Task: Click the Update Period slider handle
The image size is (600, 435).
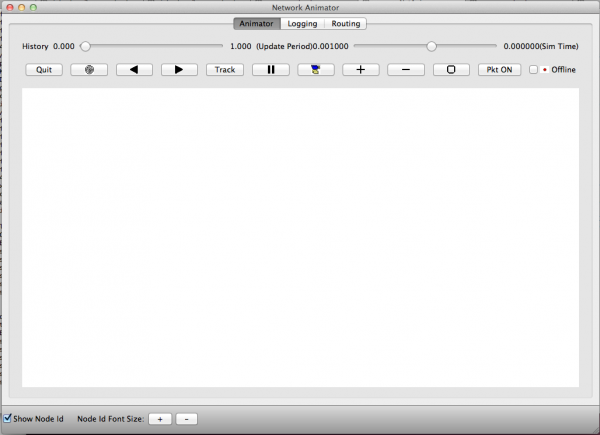Action: click(x=431, y=46)
